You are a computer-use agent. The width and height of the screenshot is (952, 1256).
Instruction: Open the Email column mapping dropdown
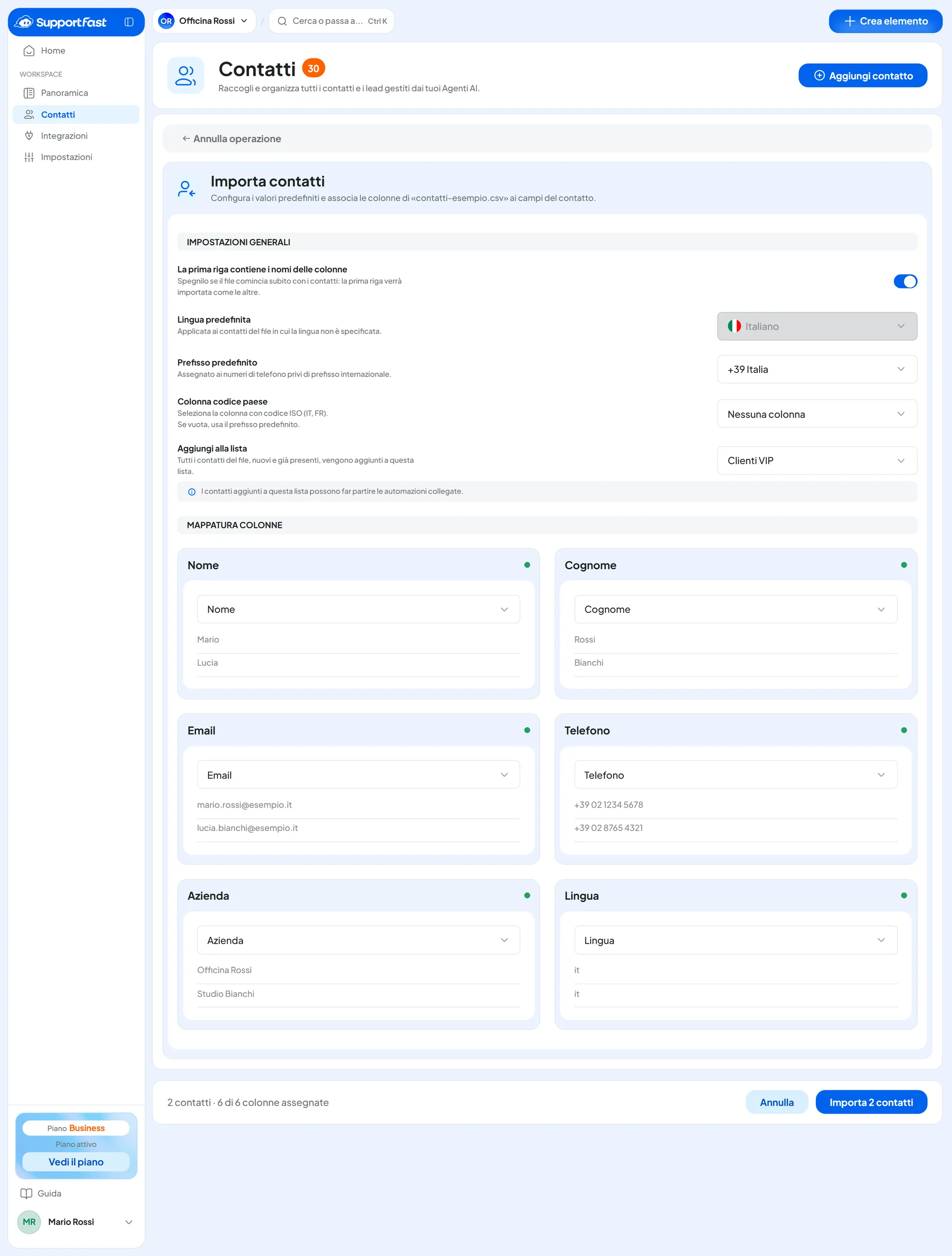click(358, 775)
